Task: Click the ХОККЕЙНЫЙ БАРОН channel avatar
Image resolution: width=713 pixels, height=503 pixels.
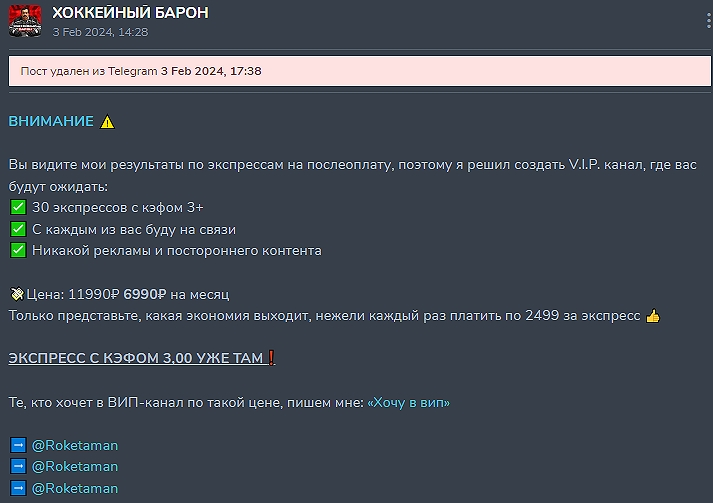Action: tap(25, 21)
